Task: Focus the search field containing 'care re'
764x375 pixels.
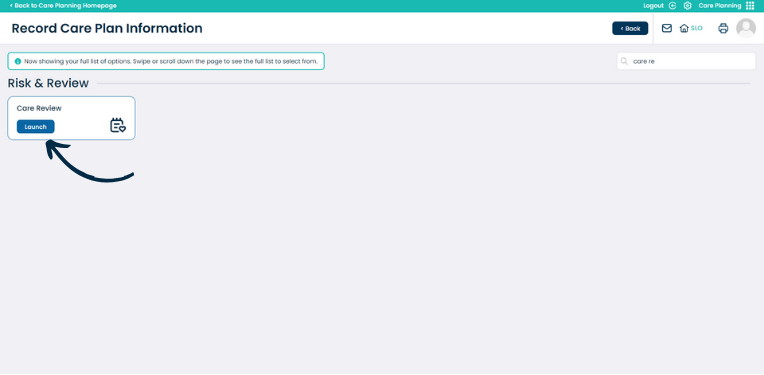Action: coord(686,61)
